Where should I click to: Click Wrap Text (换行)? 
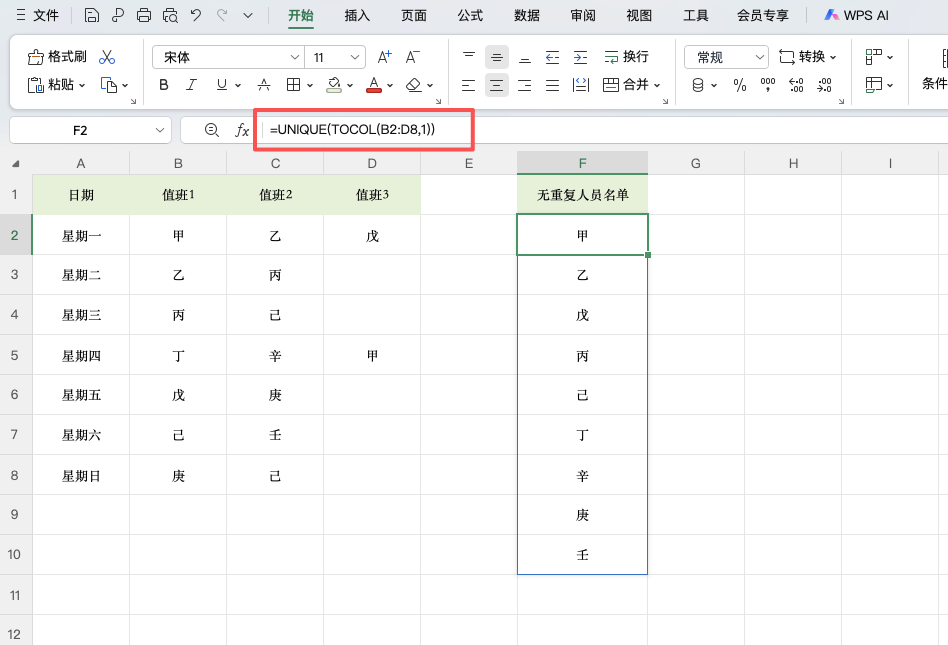click(x=626, y=57)
